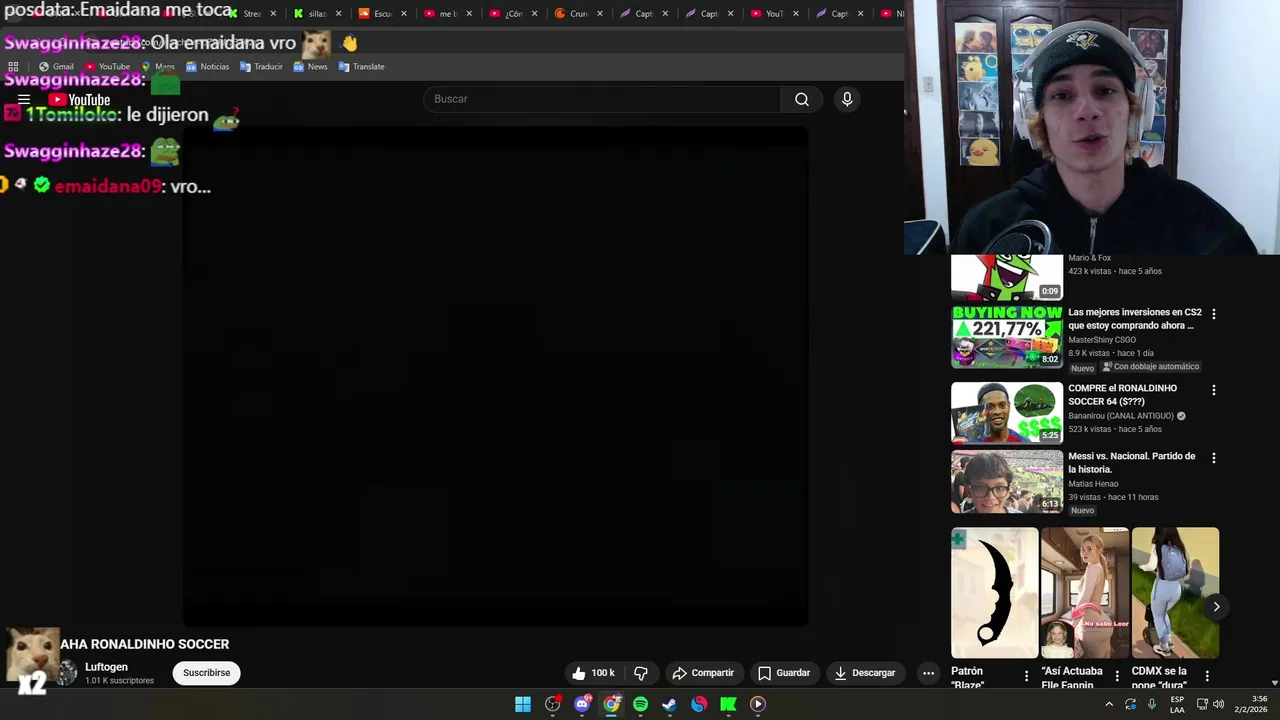Close the Crun tab
This screenshot has width=1280, height=720.
pos(600,14)
